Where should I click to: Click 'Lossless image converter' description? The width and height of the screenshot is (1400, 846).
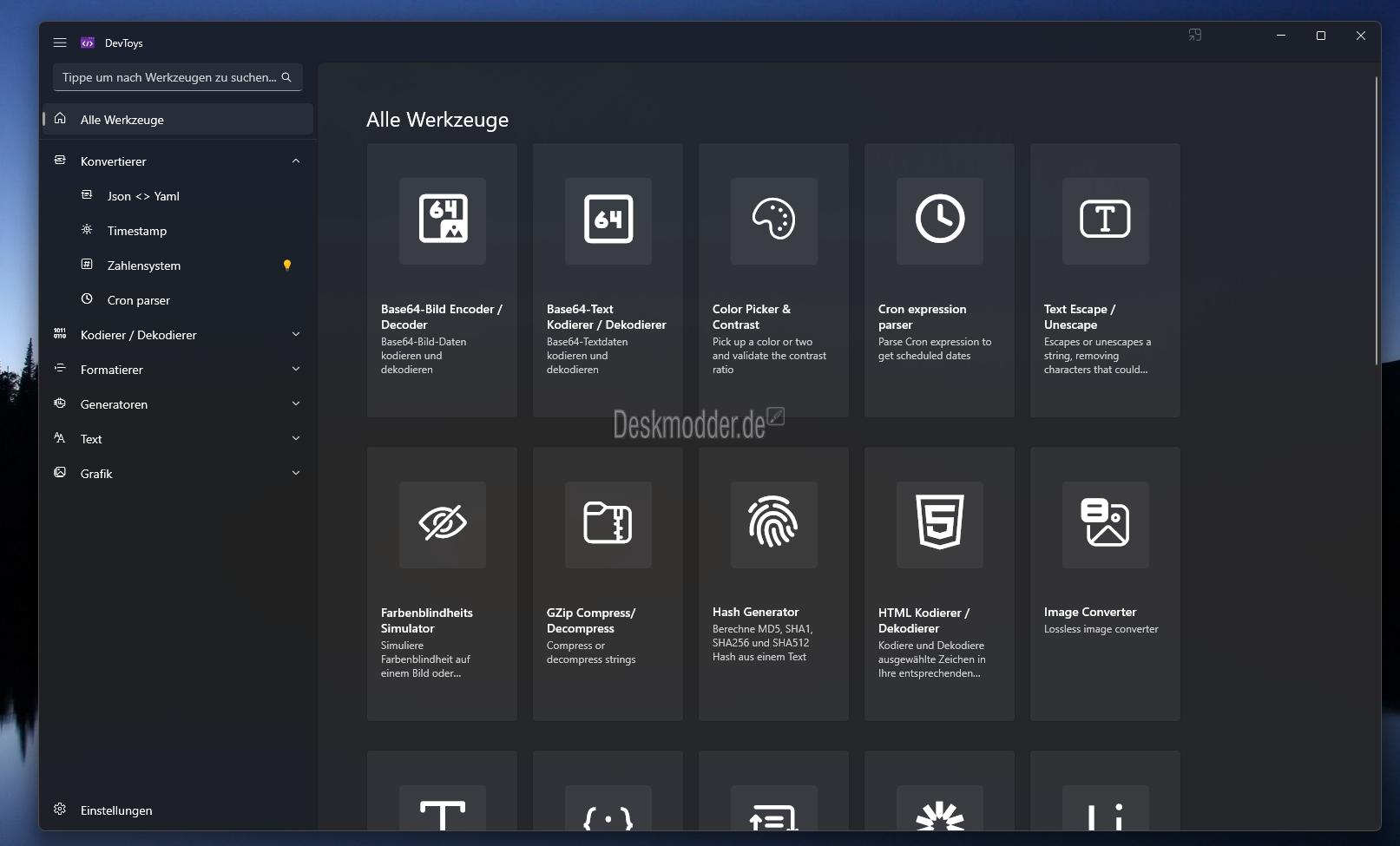coord(1101,629)
